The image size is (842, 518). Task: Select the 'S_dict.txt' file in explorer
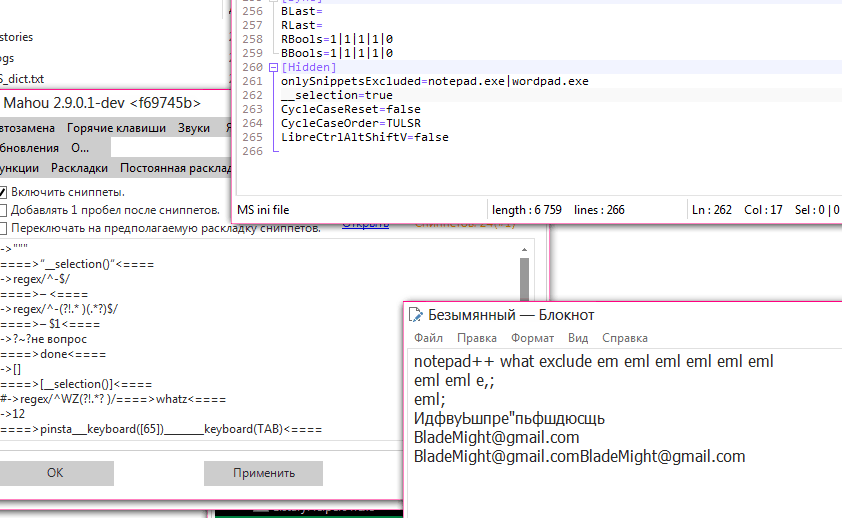(x=22, y=79)
